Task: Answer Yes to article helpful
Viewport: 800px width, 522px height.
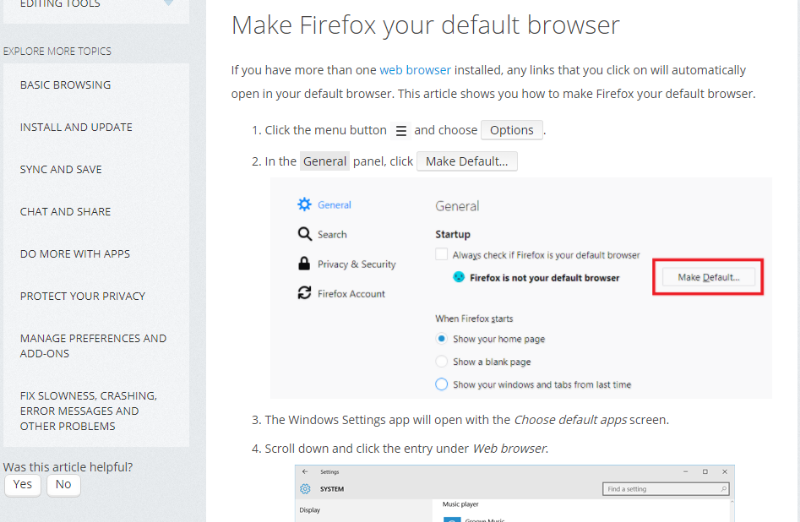Action: 22,485
